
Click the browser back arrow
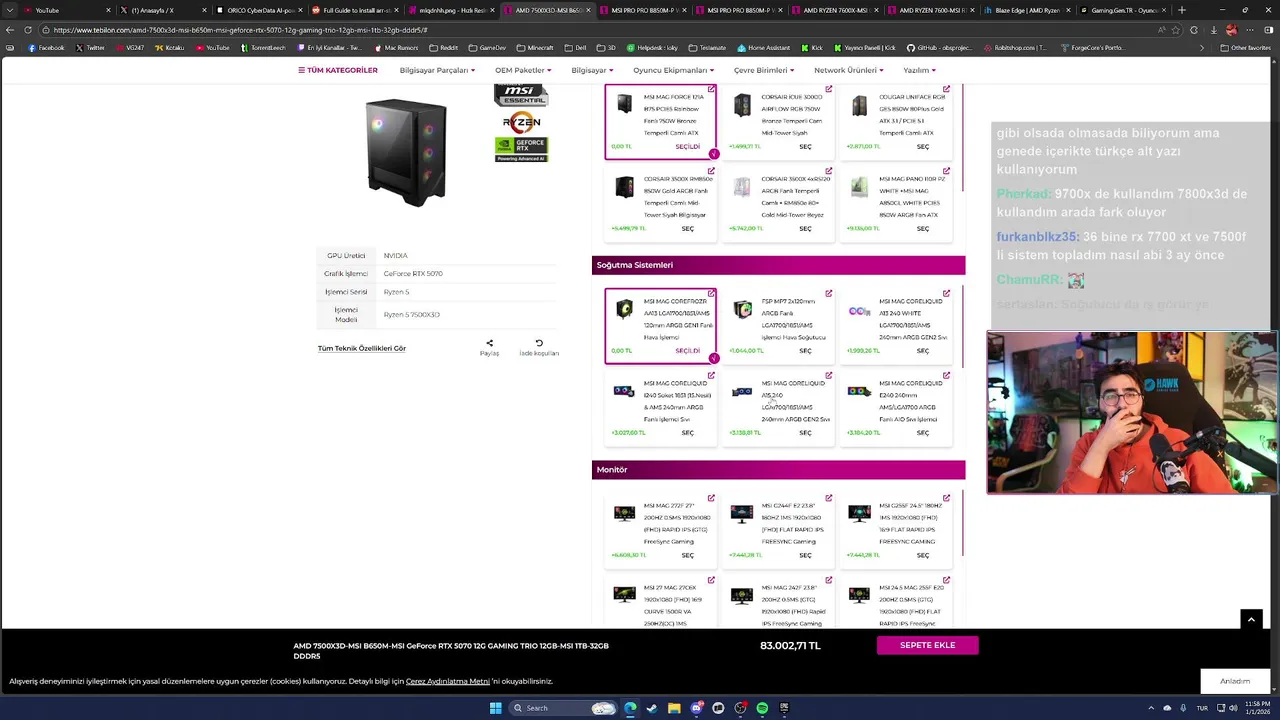click(10, 30)
